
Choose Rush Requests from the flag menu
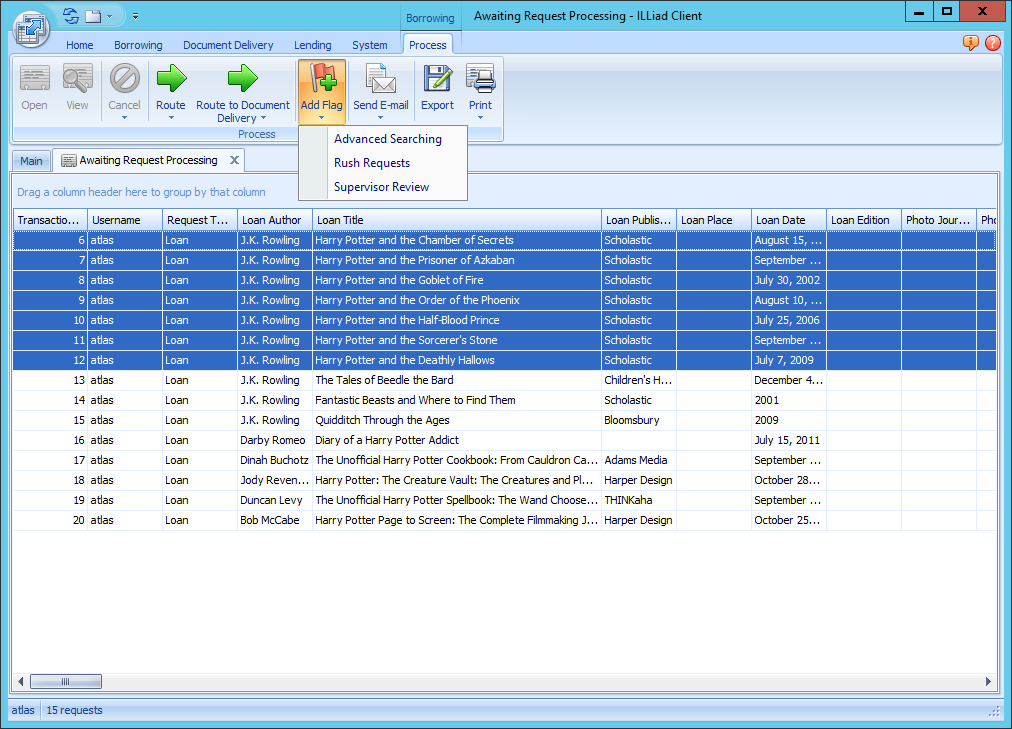click(371, 162)
